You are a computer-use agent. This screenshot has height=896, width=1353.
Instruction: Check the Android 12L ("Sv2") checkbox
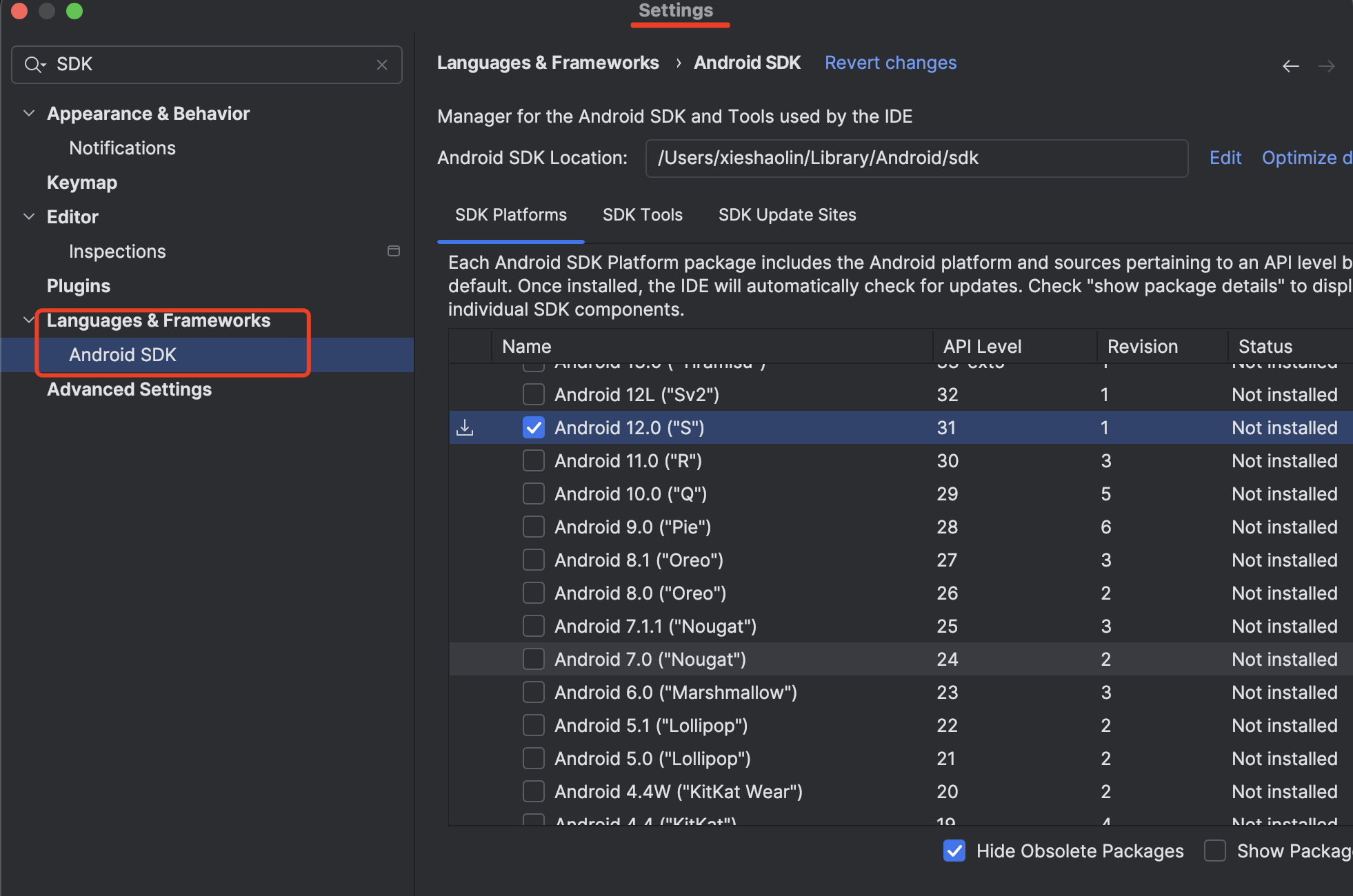[534, 394]
